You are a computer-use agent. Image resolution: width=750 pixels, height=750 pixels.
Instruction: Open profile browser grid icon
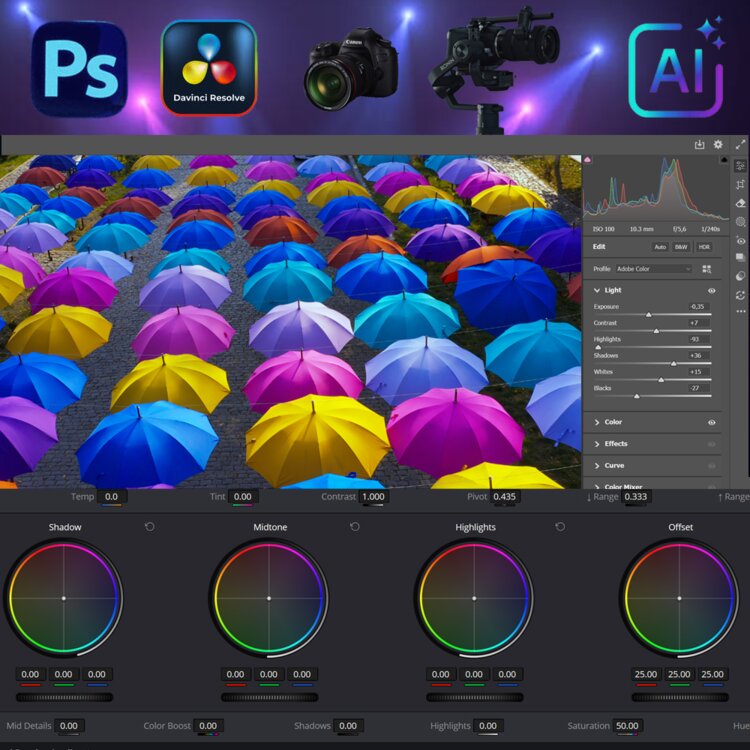[x=707, y=269]
